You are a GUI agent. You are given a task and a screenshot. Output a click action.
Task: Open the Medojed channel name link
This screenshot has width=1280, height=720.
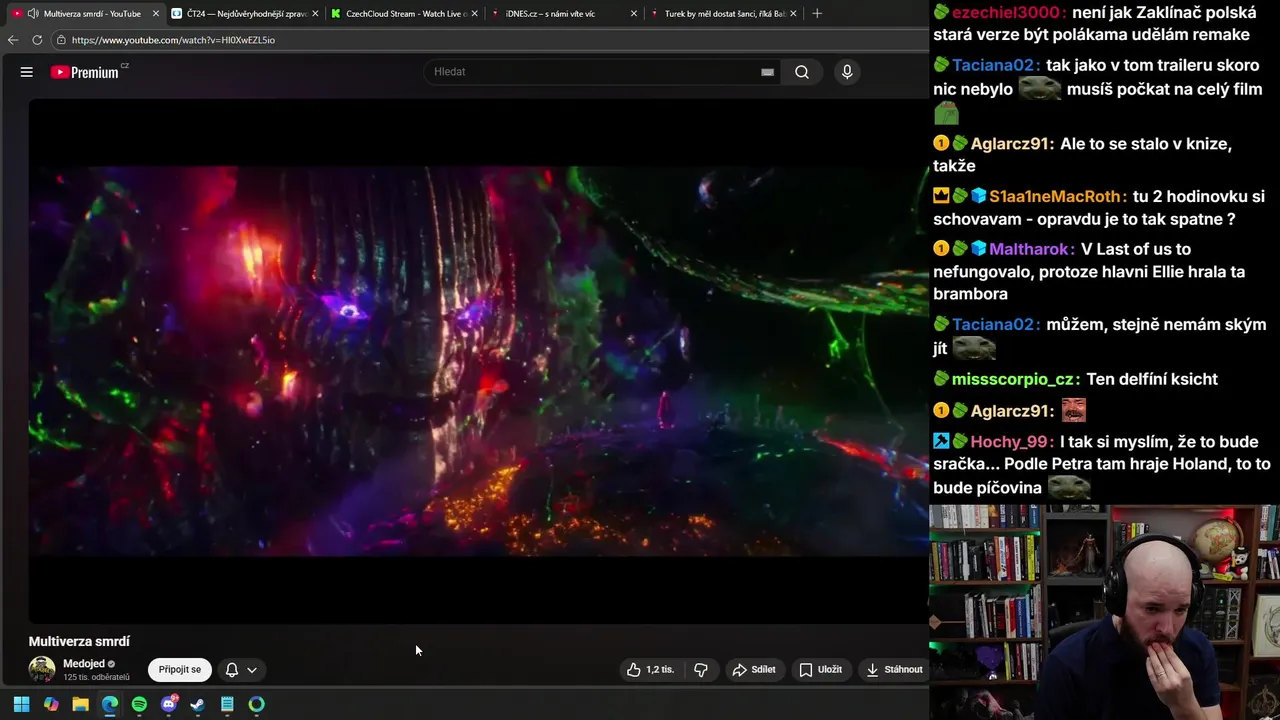coord(84,664)
